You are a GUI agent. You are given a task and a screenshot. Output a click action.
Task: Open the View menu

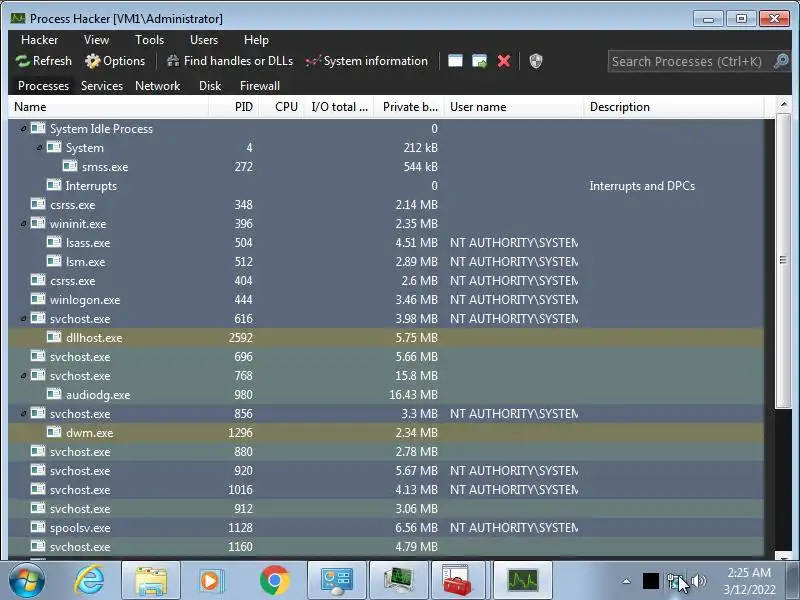[x=96, y=40]
